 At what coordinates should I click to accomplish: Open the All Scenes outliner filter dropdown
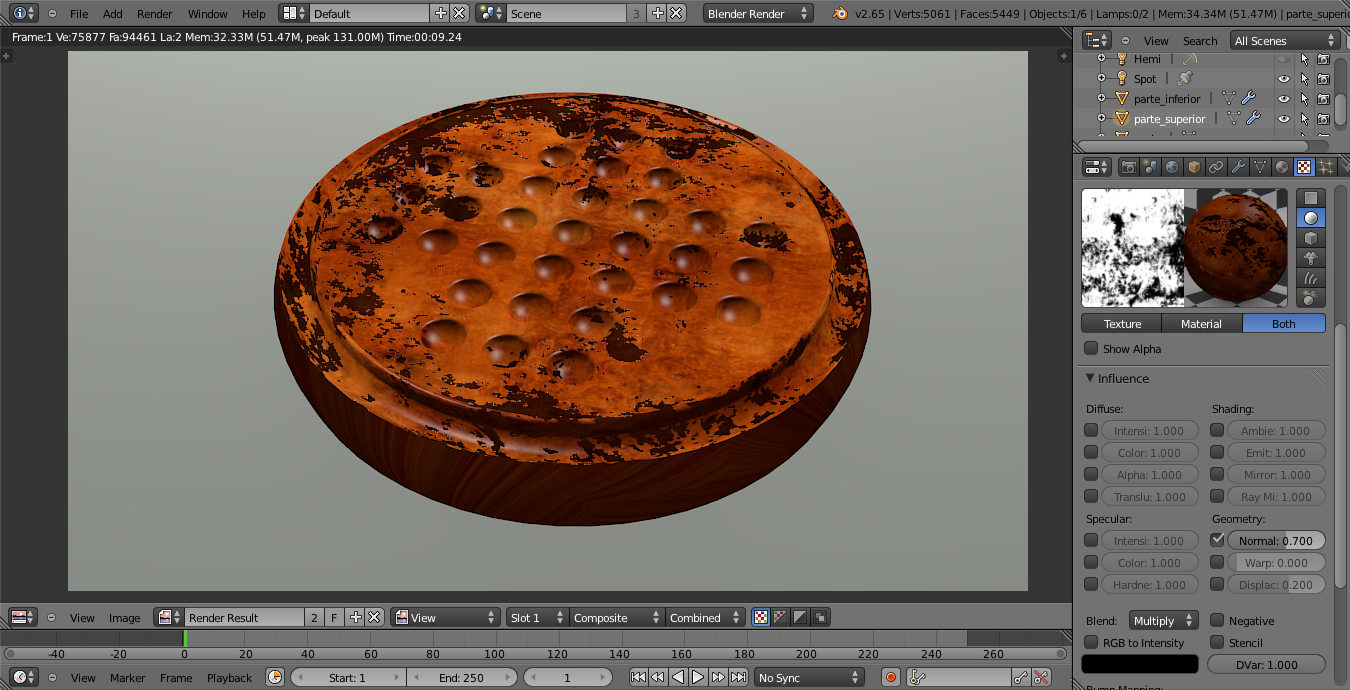coord(1285,41)
